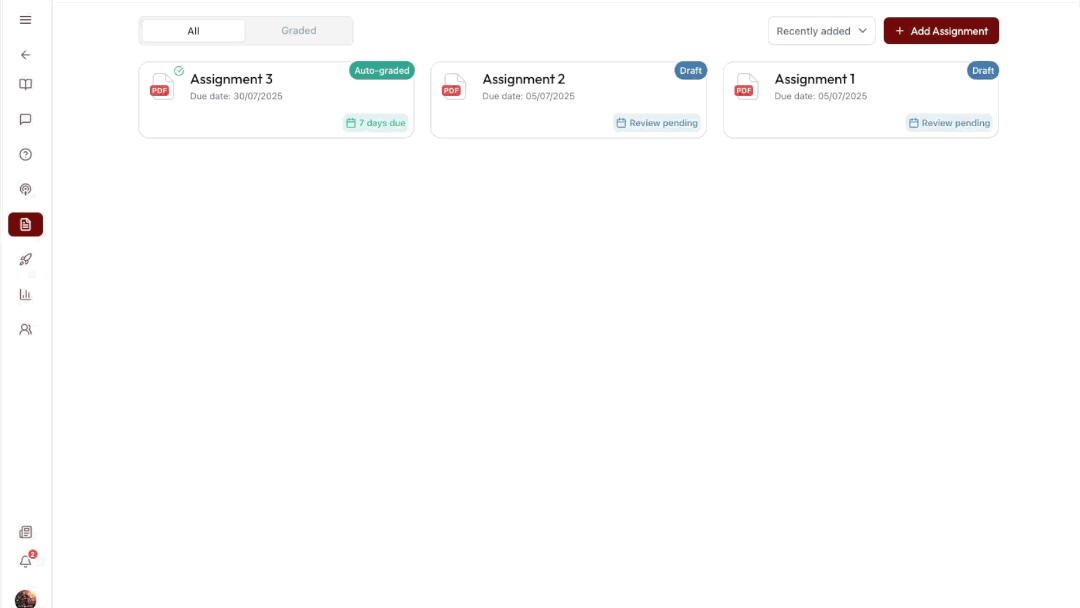This screenshot has height=608, width=1080.
Task: Switch to the Graded tab
Action: [x=298, y=31]
